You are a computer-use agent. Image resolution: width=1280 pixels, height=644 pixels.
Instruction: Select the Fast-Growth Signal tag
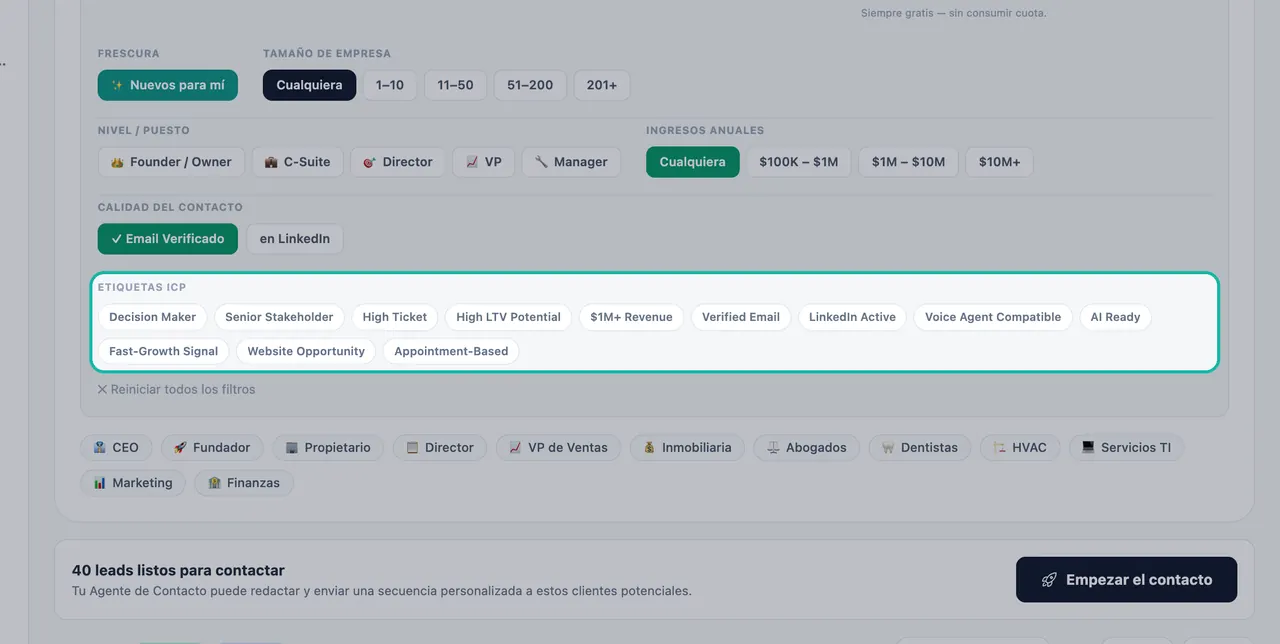164,351
